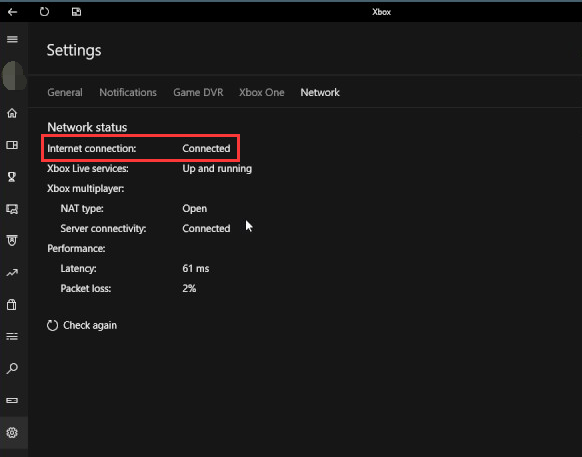Click the 'Network status' heading

[x=87, y=127]
